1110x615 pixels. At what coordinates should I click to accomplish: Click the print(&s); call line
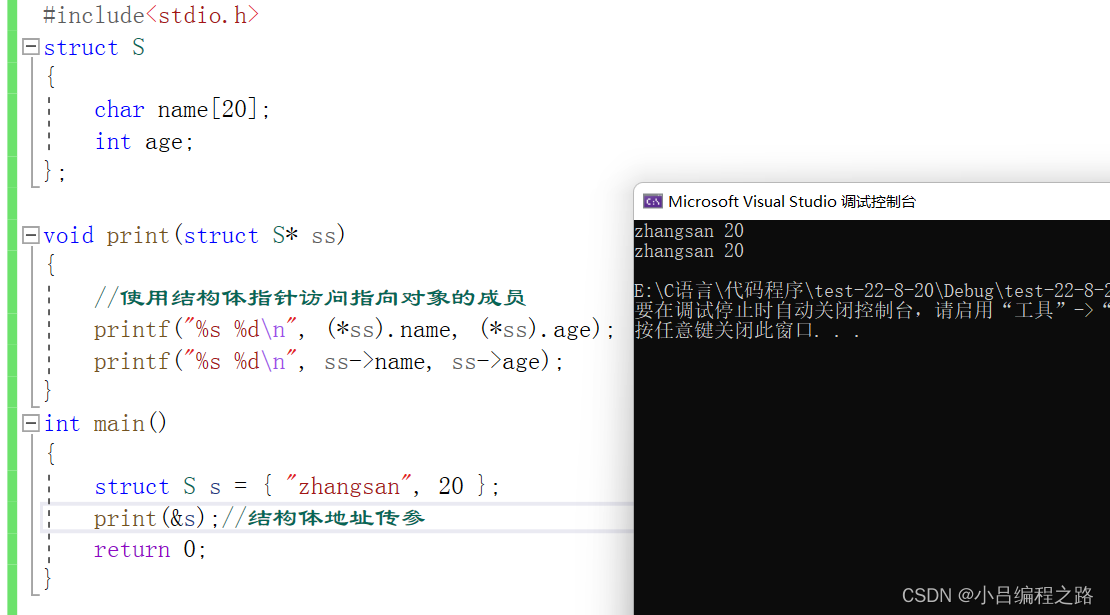point(156,518)
